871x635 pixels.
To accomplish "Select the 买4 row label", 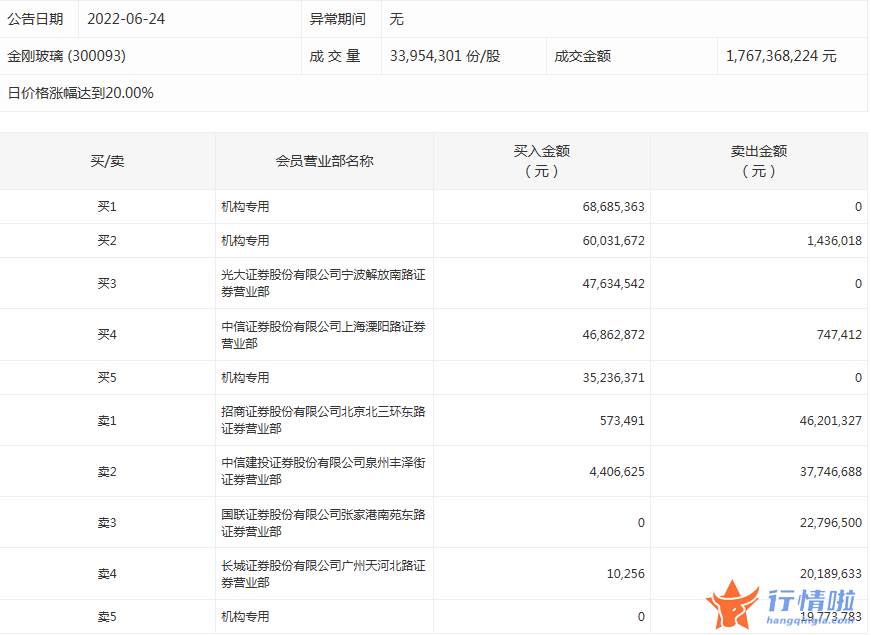I will coord(107,334).
